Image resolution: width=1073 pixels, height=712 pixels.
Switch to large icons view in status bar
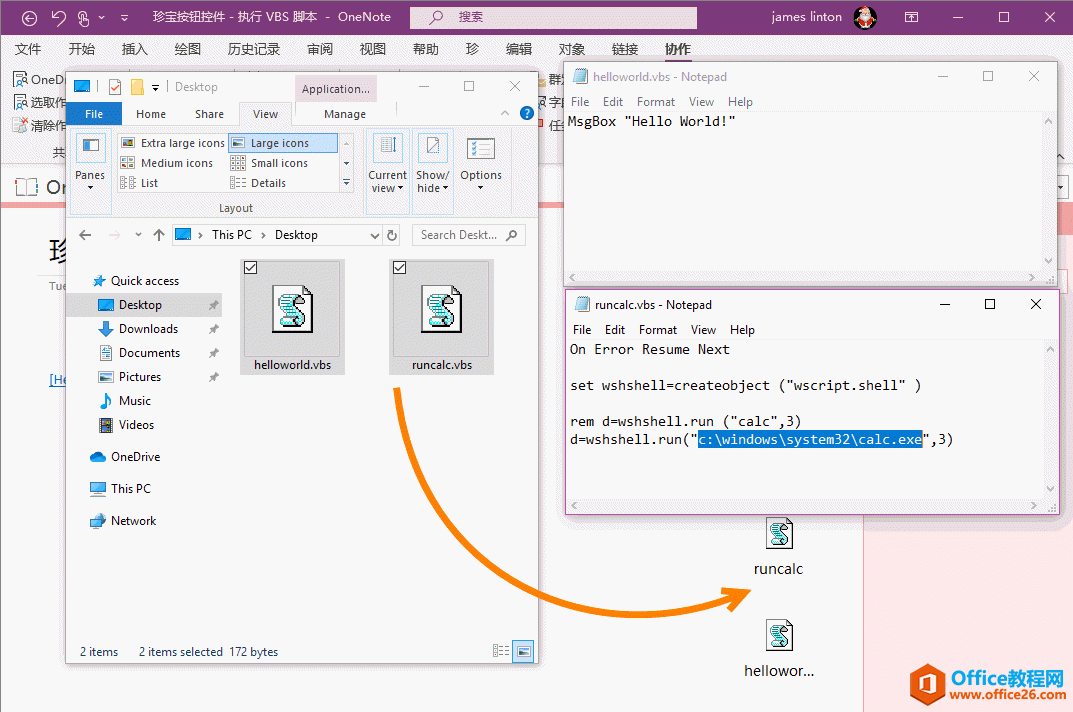523,651
